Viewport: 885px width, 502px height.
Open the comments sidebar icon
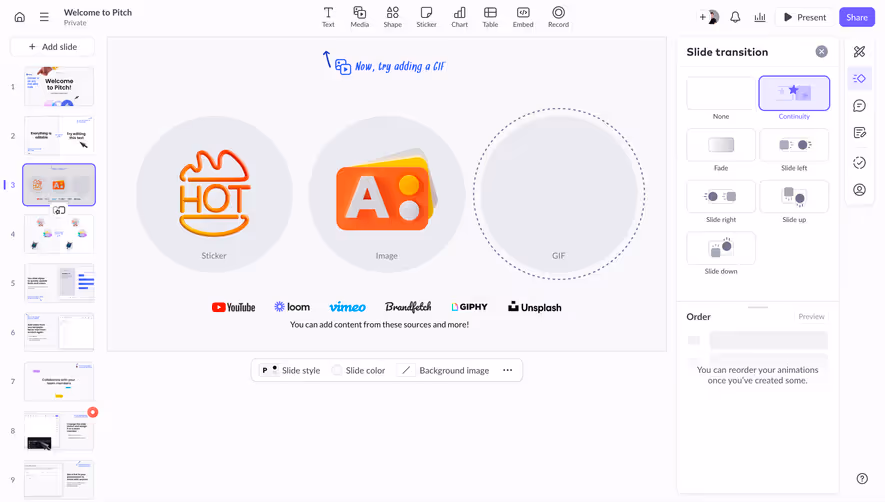pyautogui.click(x=859, y=106)
